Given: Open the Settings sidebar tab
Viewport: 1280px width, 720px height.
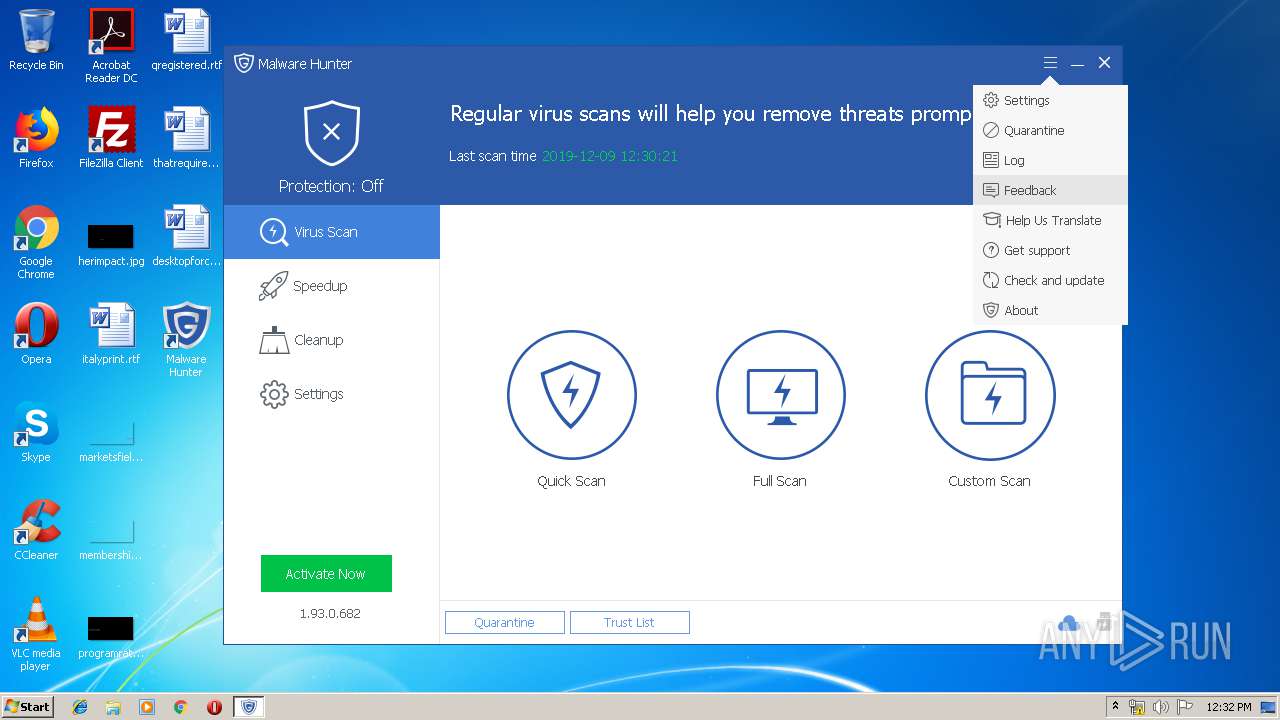Looking at the screenshot, I should [x=332, y=394].
